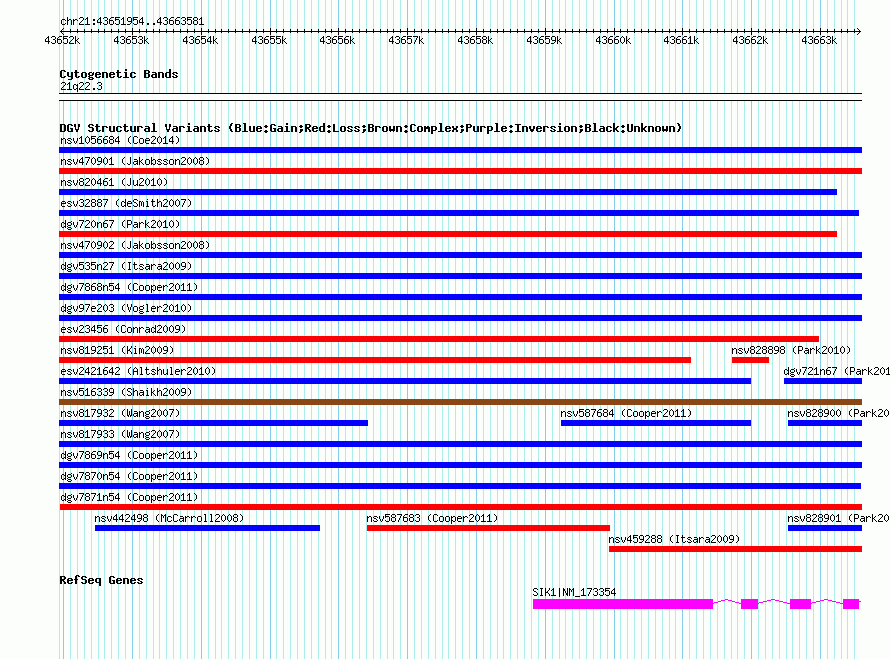Open variant nsv1056684 (Coe2014) label

click(x=120, y=140)
